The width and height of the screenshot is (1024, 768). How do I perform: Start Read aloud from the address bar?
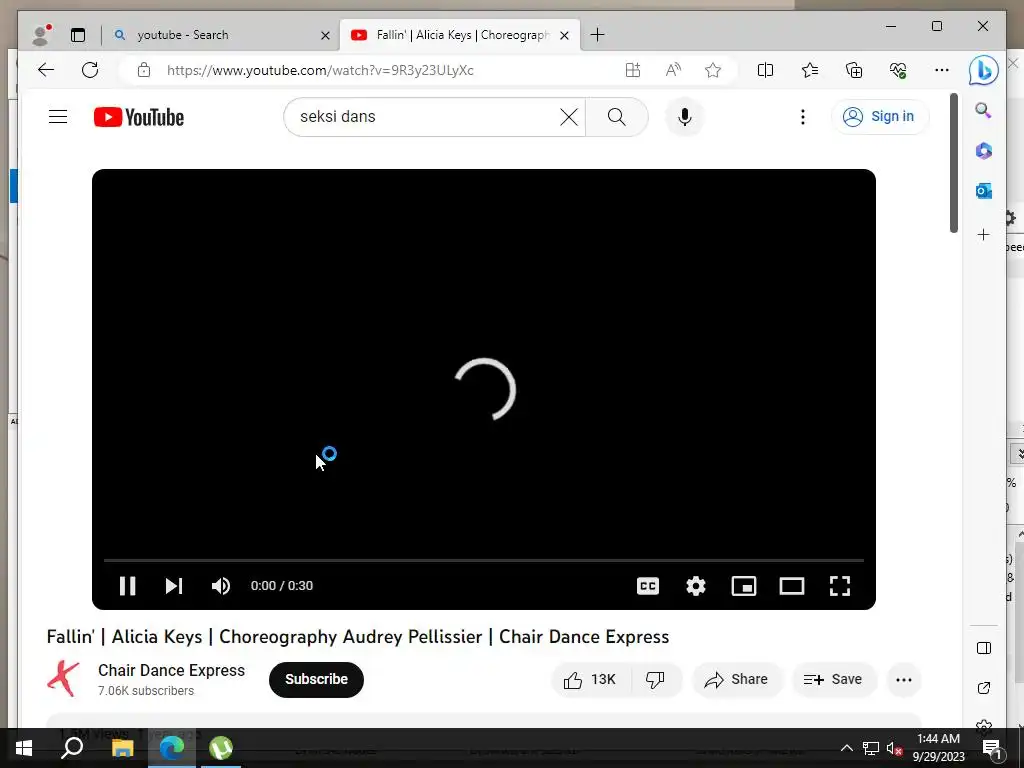click(673, 70)
